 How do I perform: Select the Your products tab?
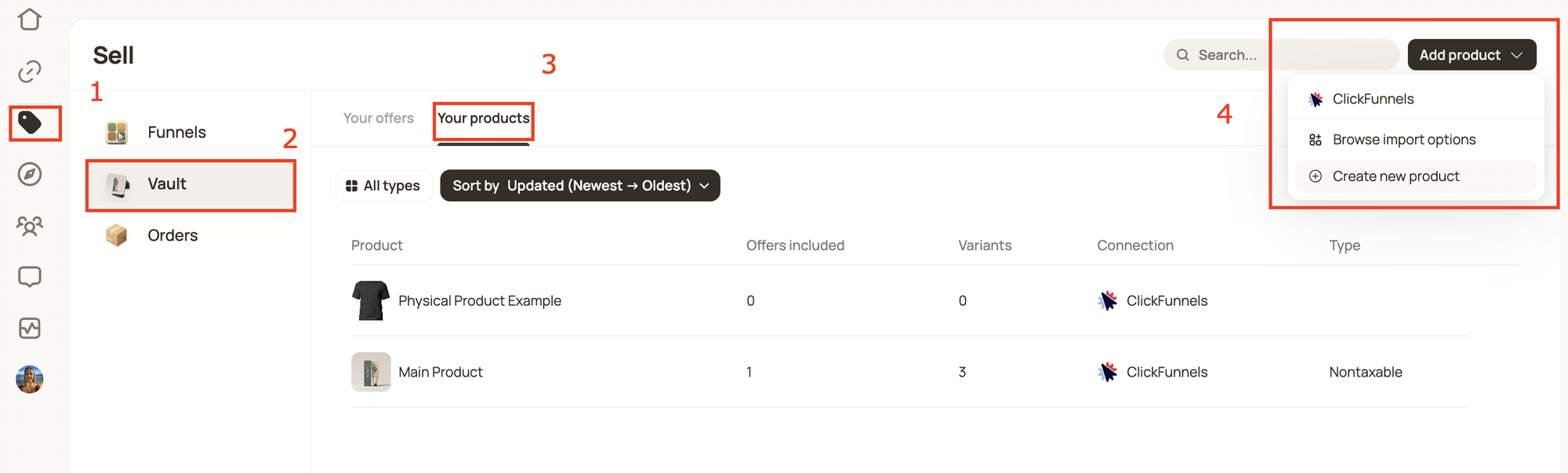pos(484,118)
